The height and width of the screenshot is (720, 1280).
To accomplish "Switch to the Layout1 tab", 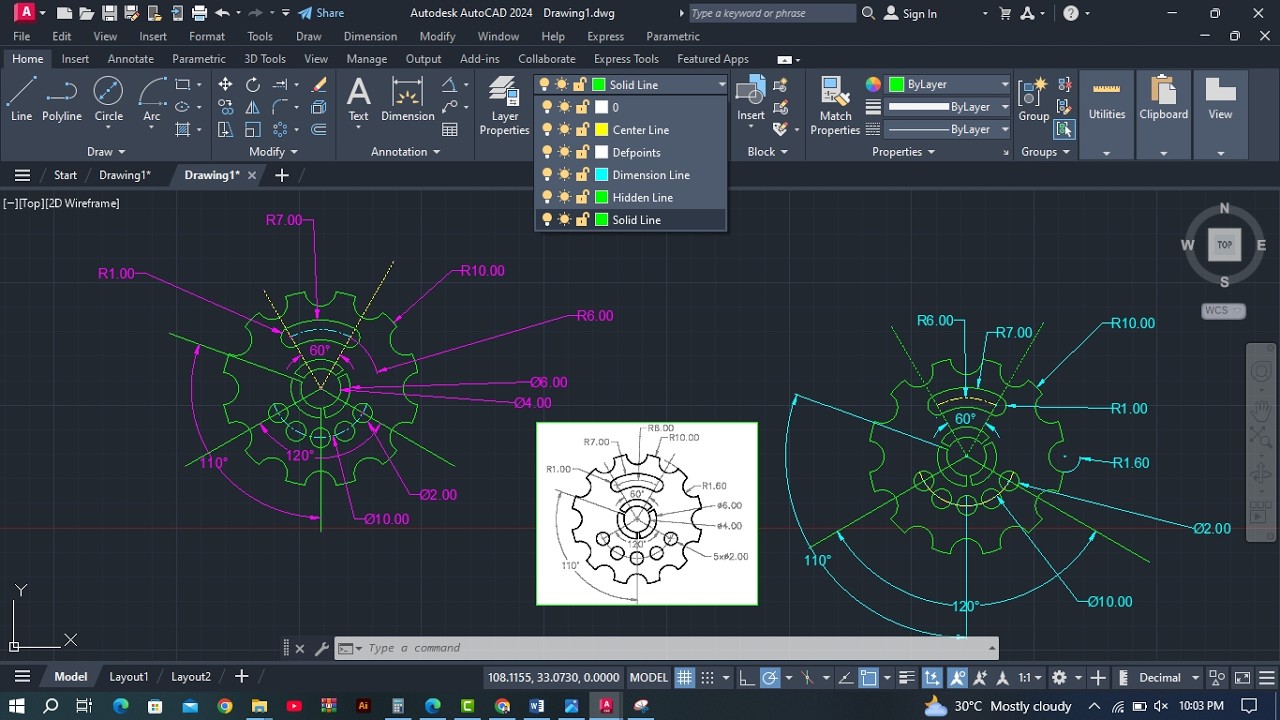I will (129, 677).
